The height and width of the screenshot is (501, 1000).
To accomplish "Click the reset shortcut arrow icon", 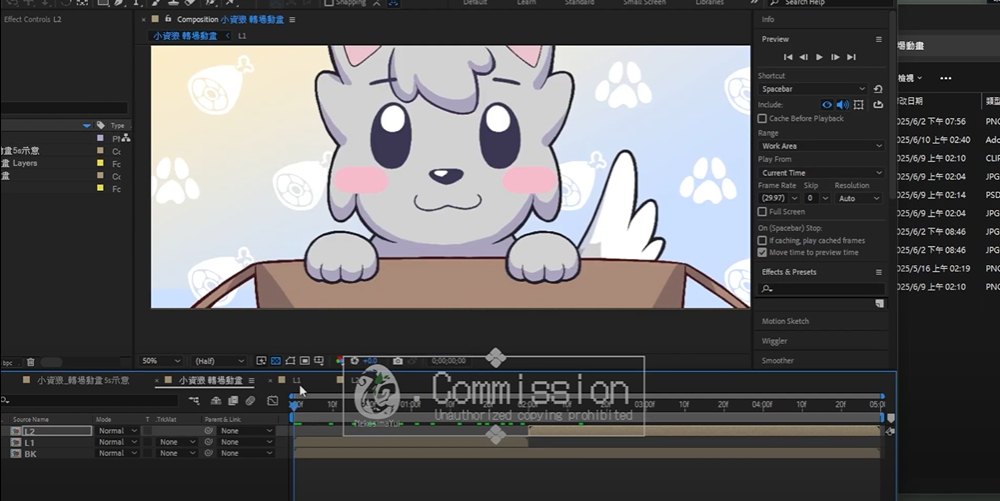I will tap(878, 89).
